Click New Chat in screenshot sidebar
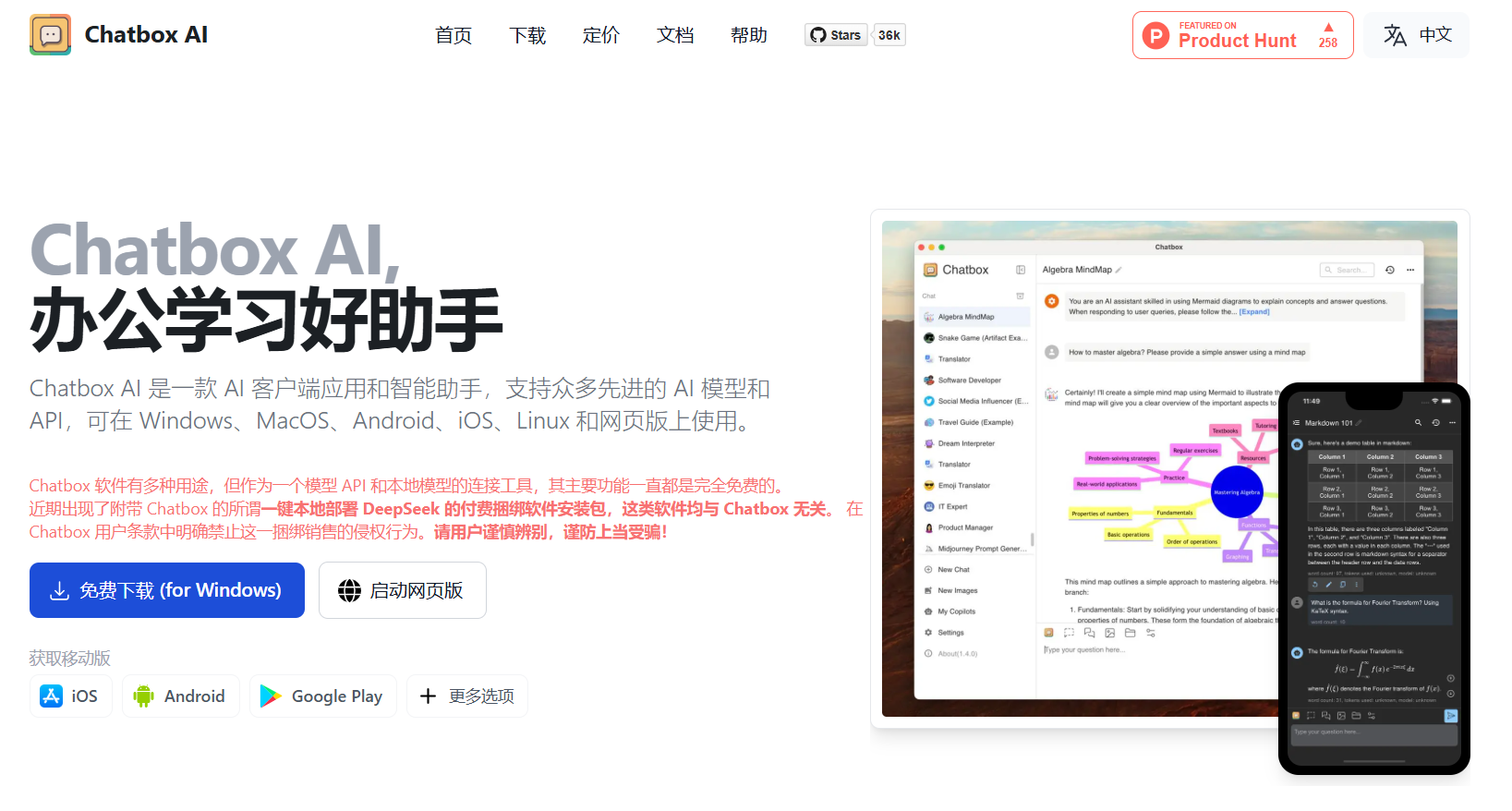The width and height of the screenshot is (1512, 811). tap(953, 570)
